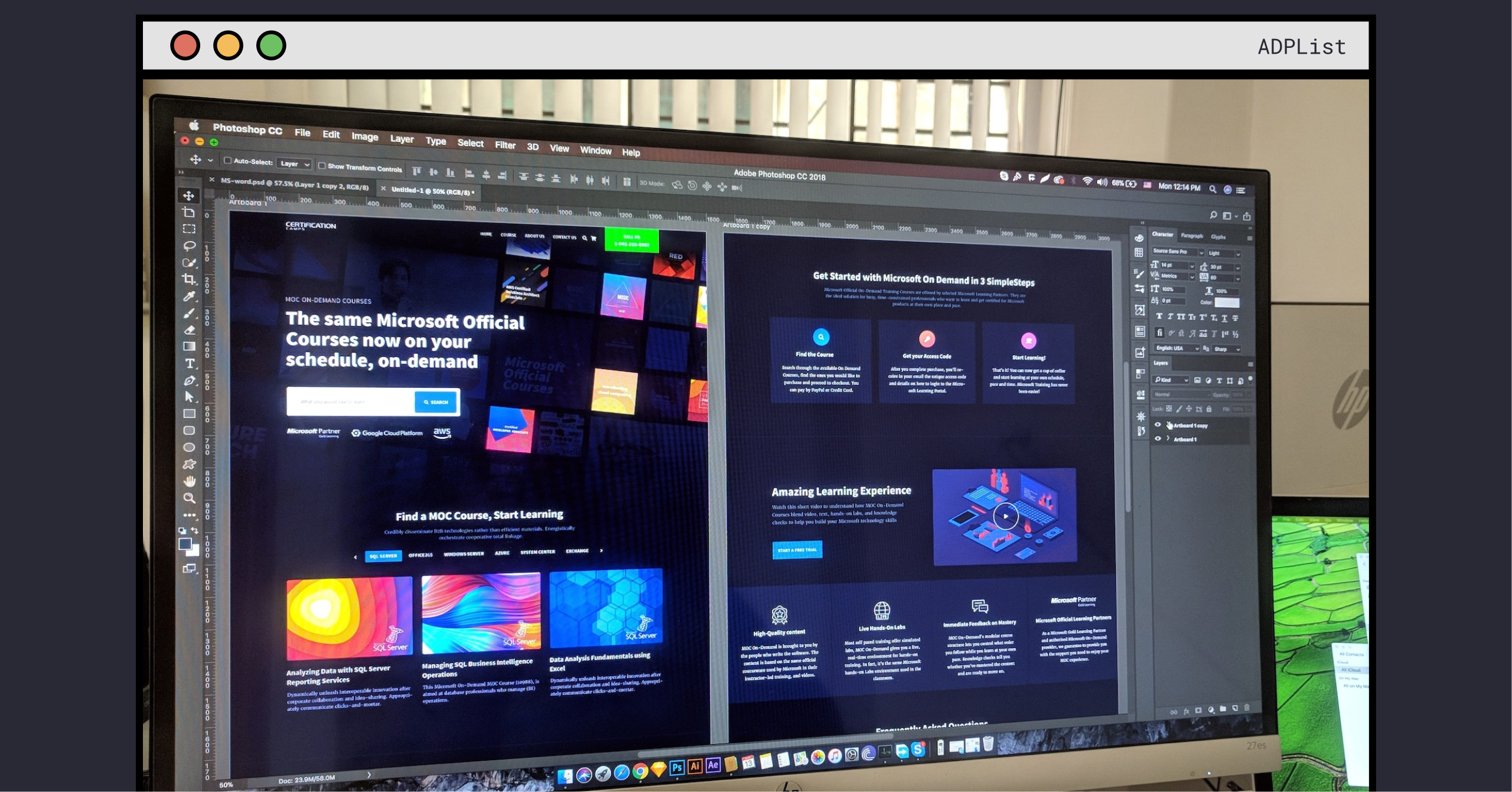The width and height of the screenshot is (1512, 792).
Task: Select the Zoom tool
Action: (189, 498)
